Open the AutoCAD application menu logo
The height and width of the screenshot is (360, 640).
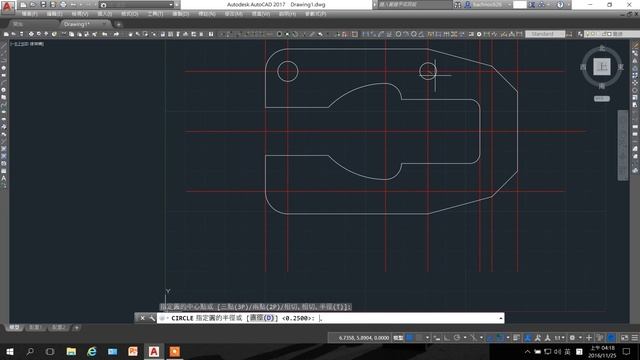[x=7, y=6]
